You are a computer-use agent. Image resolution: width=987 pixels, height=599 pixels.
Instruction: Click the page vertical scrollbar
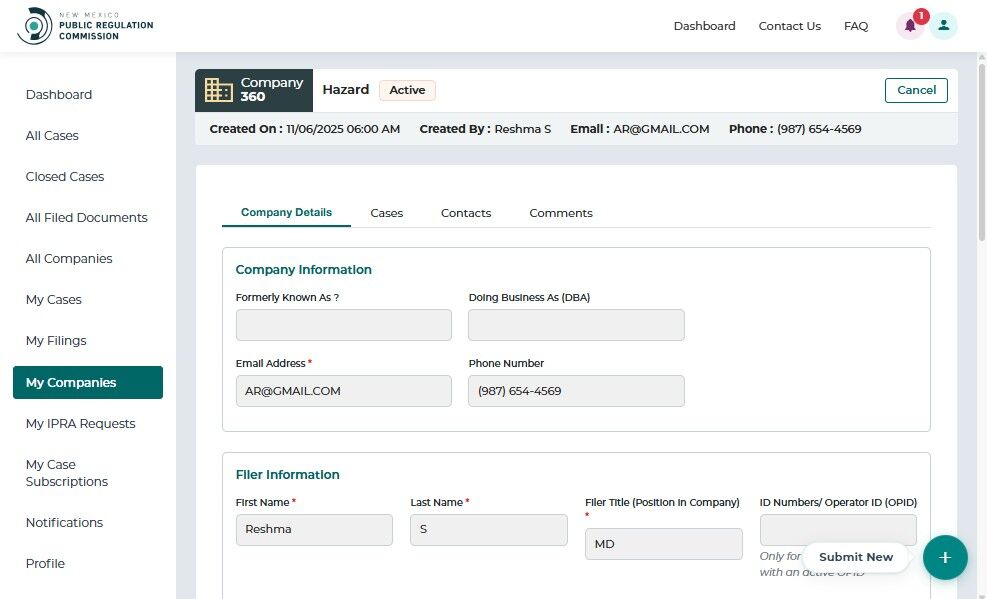pyautogui.click(x=981, y=150)
